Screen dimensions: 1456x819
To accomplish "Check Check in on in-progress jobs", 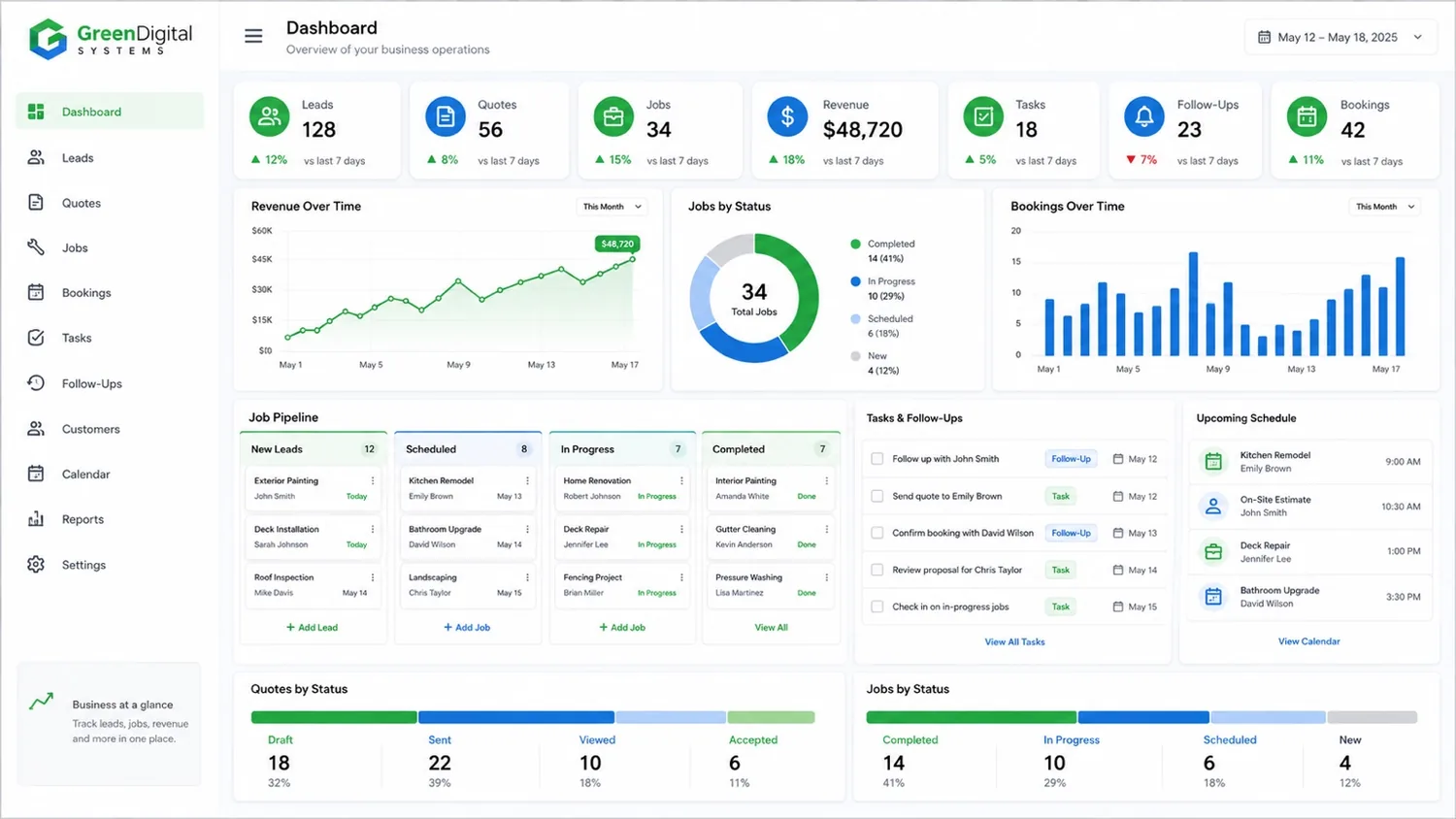I will 877,606.
